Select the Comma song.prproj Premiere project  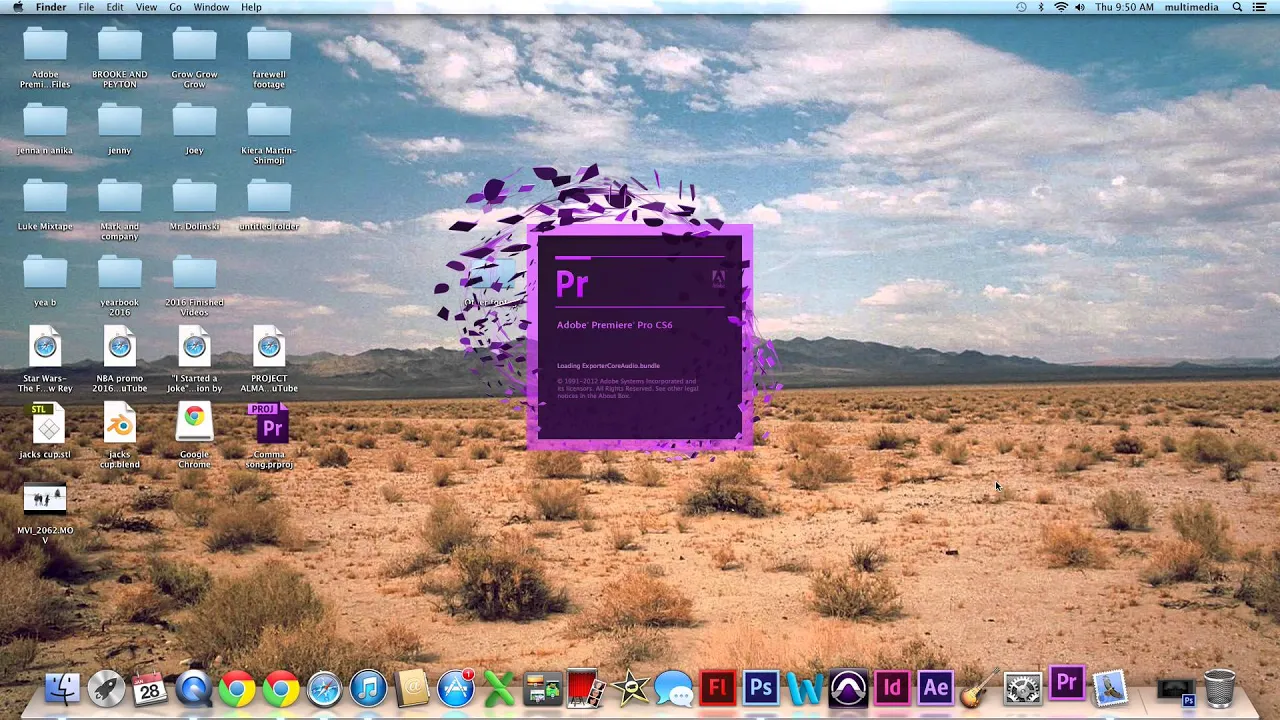[x=269, y=437]
